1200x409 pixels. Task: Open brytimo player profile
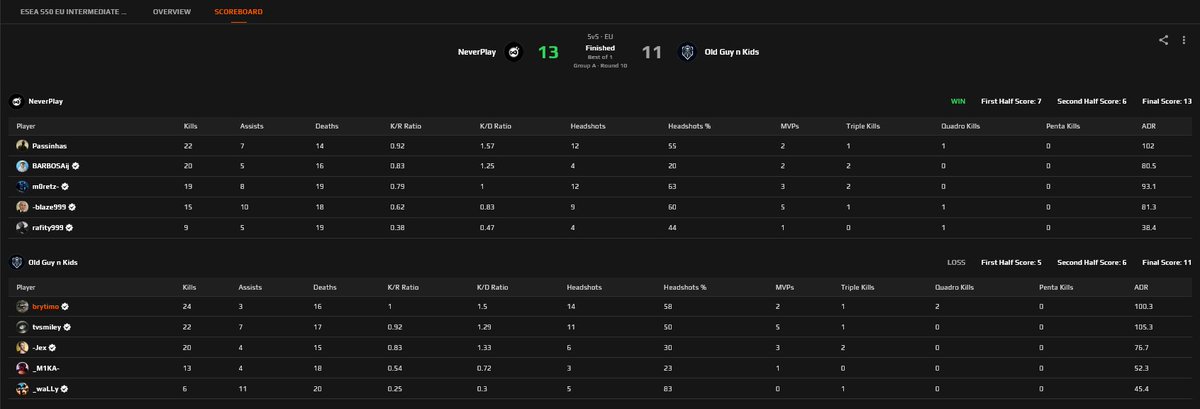pyautogui.click(x=45, y=306)
